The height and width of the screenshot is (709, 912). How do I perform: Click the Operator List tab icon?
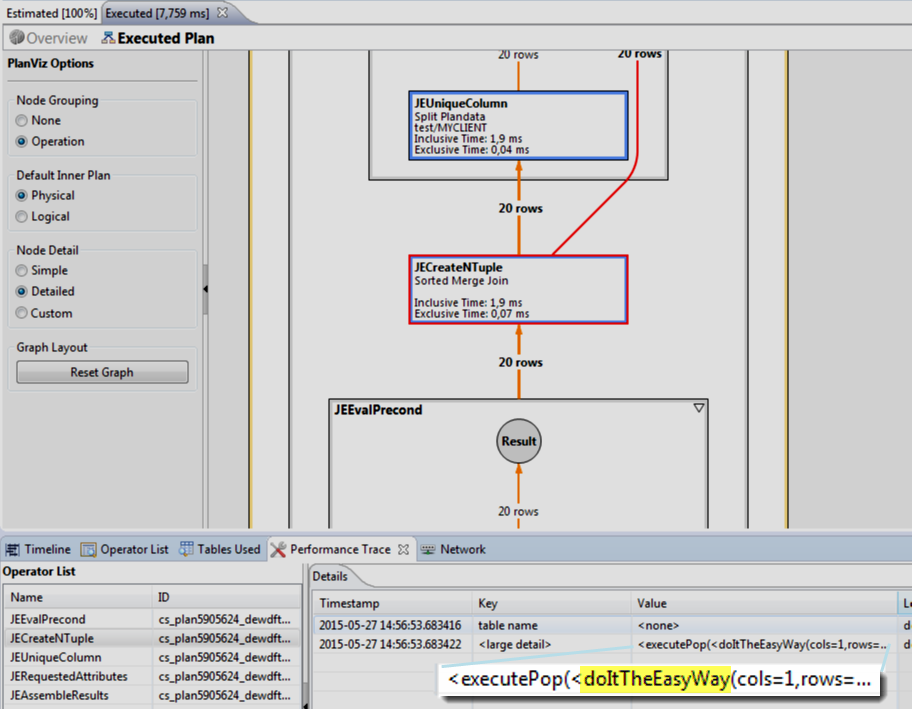click(x=88, y=550)
